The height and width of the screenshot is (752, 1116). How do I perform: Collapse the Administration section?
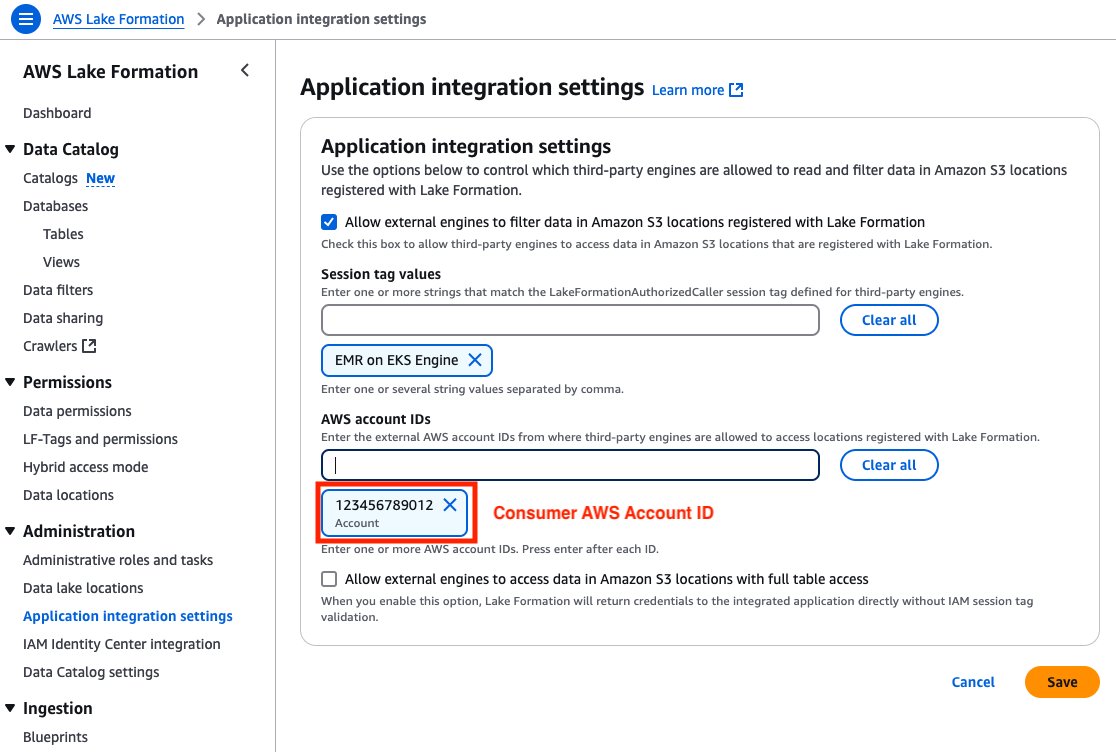[x=10, y=532]
